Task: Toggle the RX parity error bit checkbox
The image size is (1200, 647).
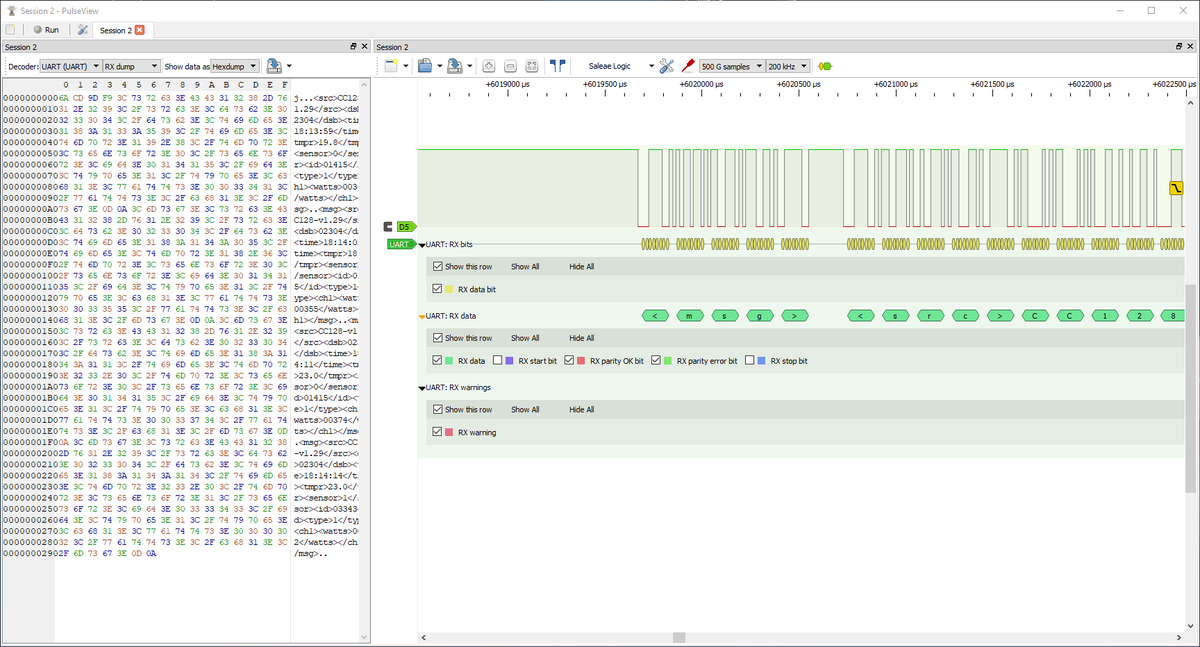Action: [x=657, y=360]
